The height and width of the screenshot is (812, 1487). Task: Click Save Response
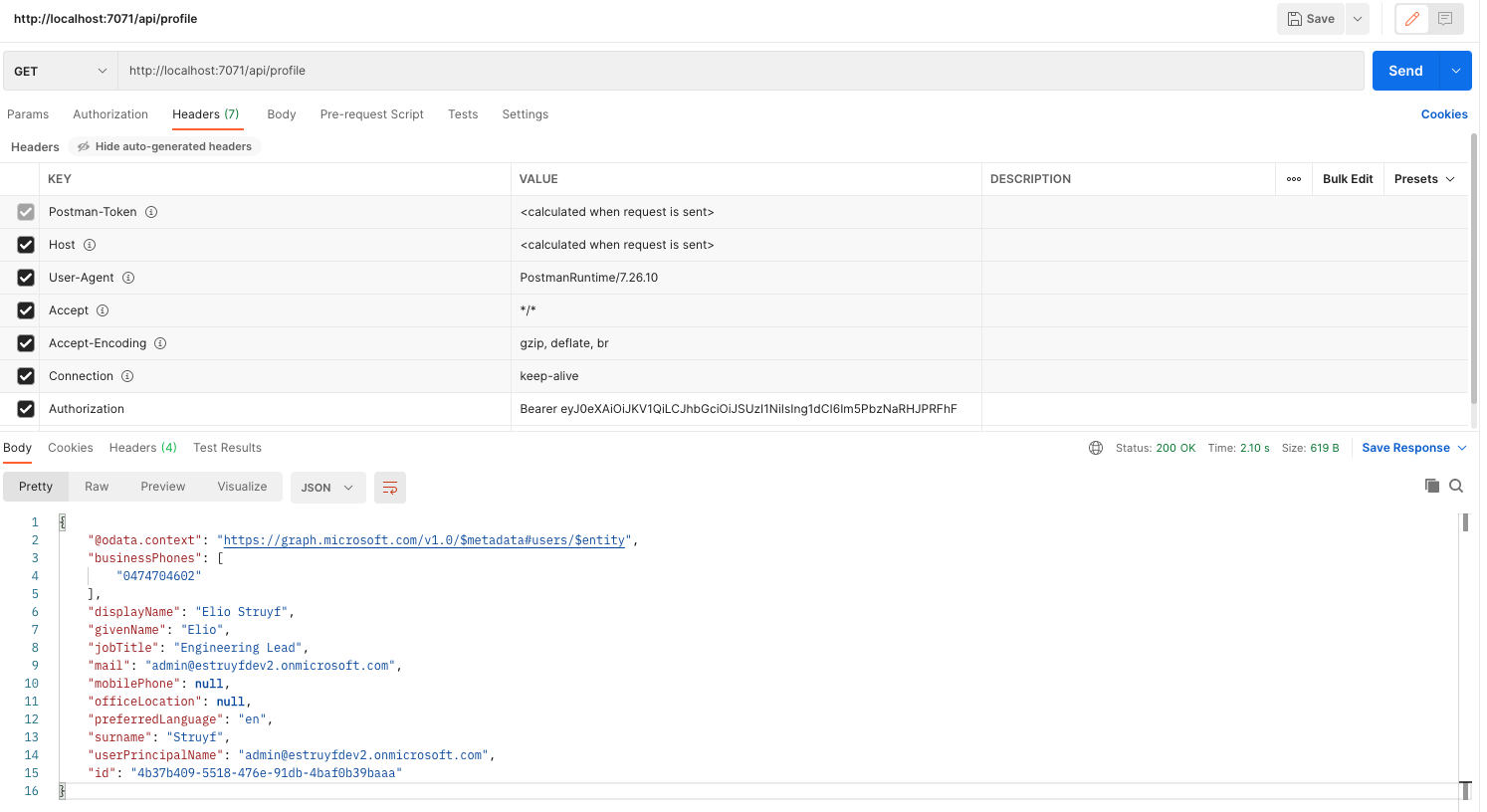[x=1405, y=448]
